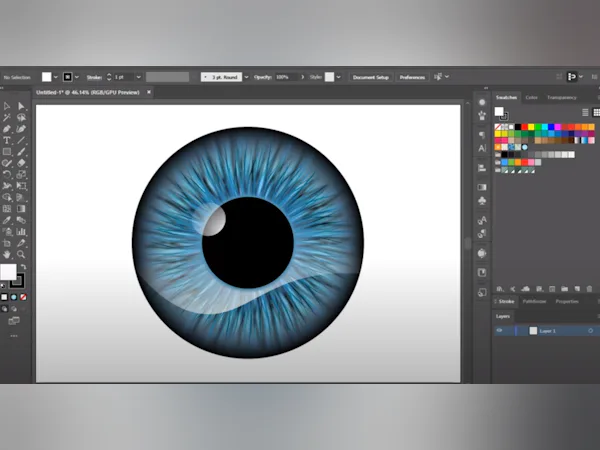Open the Properties tab
The width and height of the screenshot is (600, 450).
pos(567,302)
